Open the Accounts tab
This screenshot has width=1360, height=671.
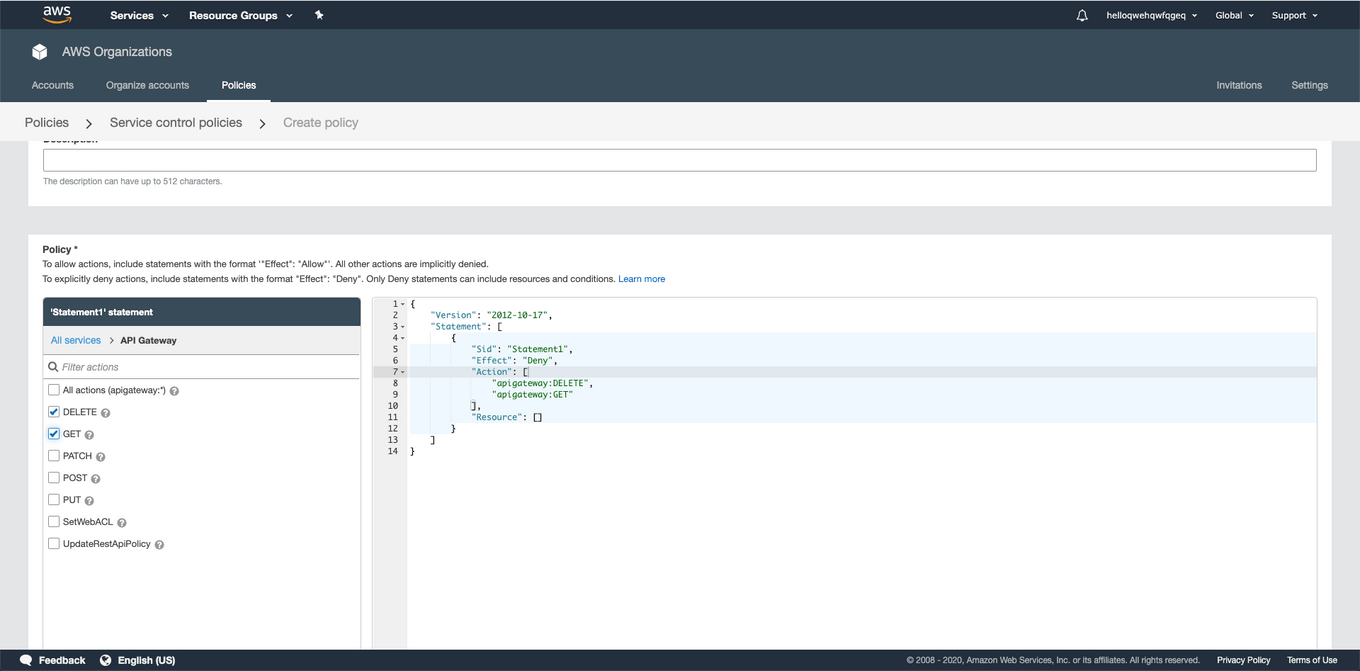(x=53, y=85)
